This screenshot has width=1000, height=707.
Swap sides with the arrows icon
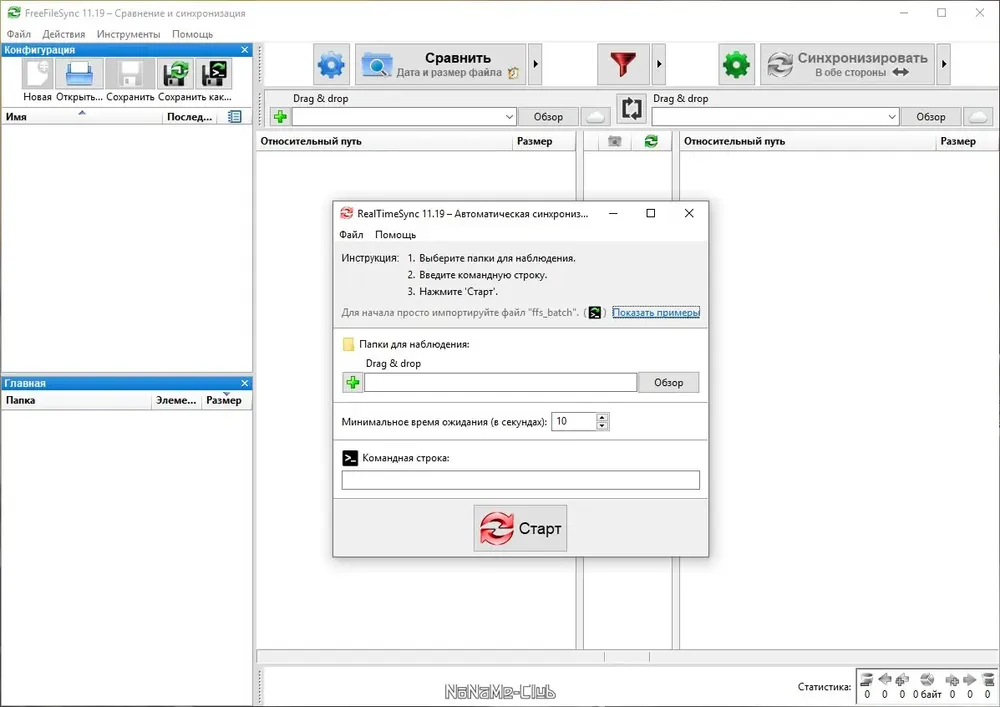[x=631, y=108]
